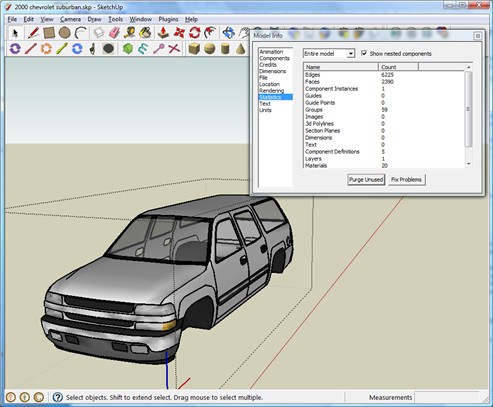This screenshot has height=407, width=493.
Task: Click the Tape Measure tool
Action: click(130, 33)
